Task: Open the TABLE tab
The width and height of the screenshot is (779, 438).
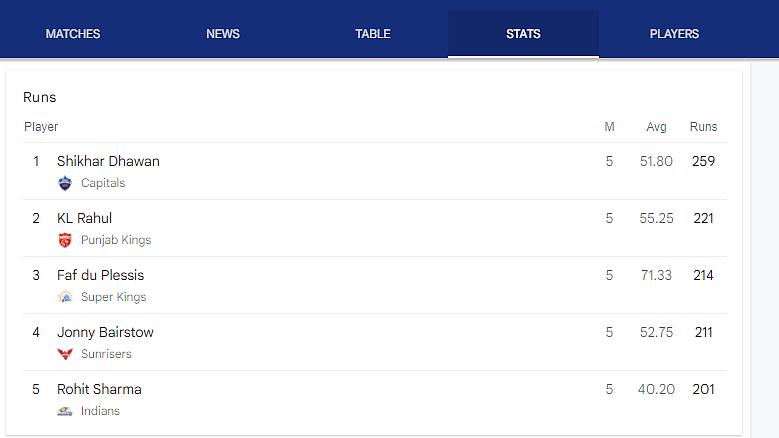Action: 373,34
